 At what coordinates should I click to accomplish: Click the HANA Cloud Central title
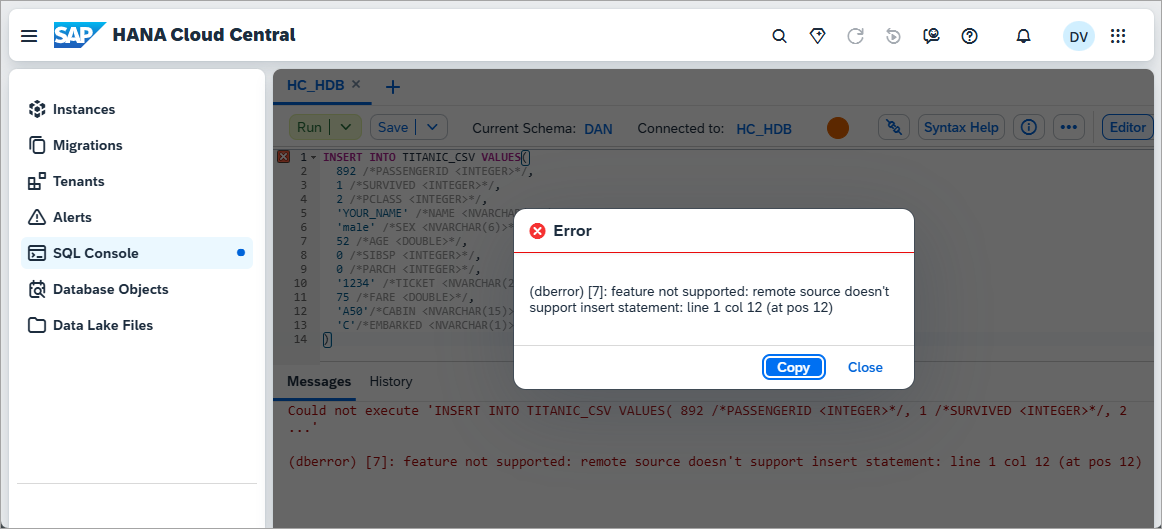(204, 35)
